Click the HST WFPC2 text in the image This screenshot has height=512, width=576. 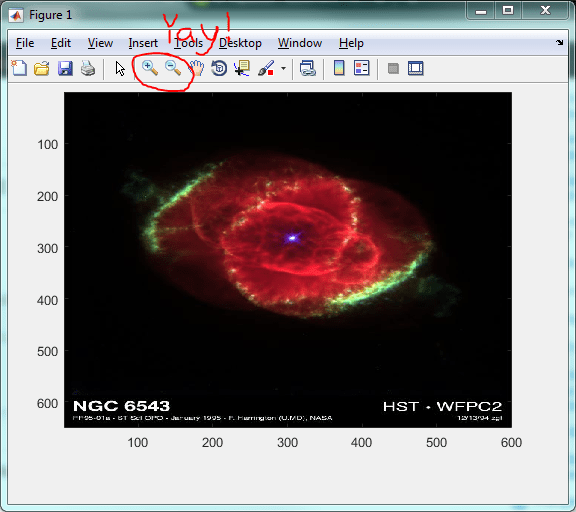pyautogui.click(x=442, y=407)
